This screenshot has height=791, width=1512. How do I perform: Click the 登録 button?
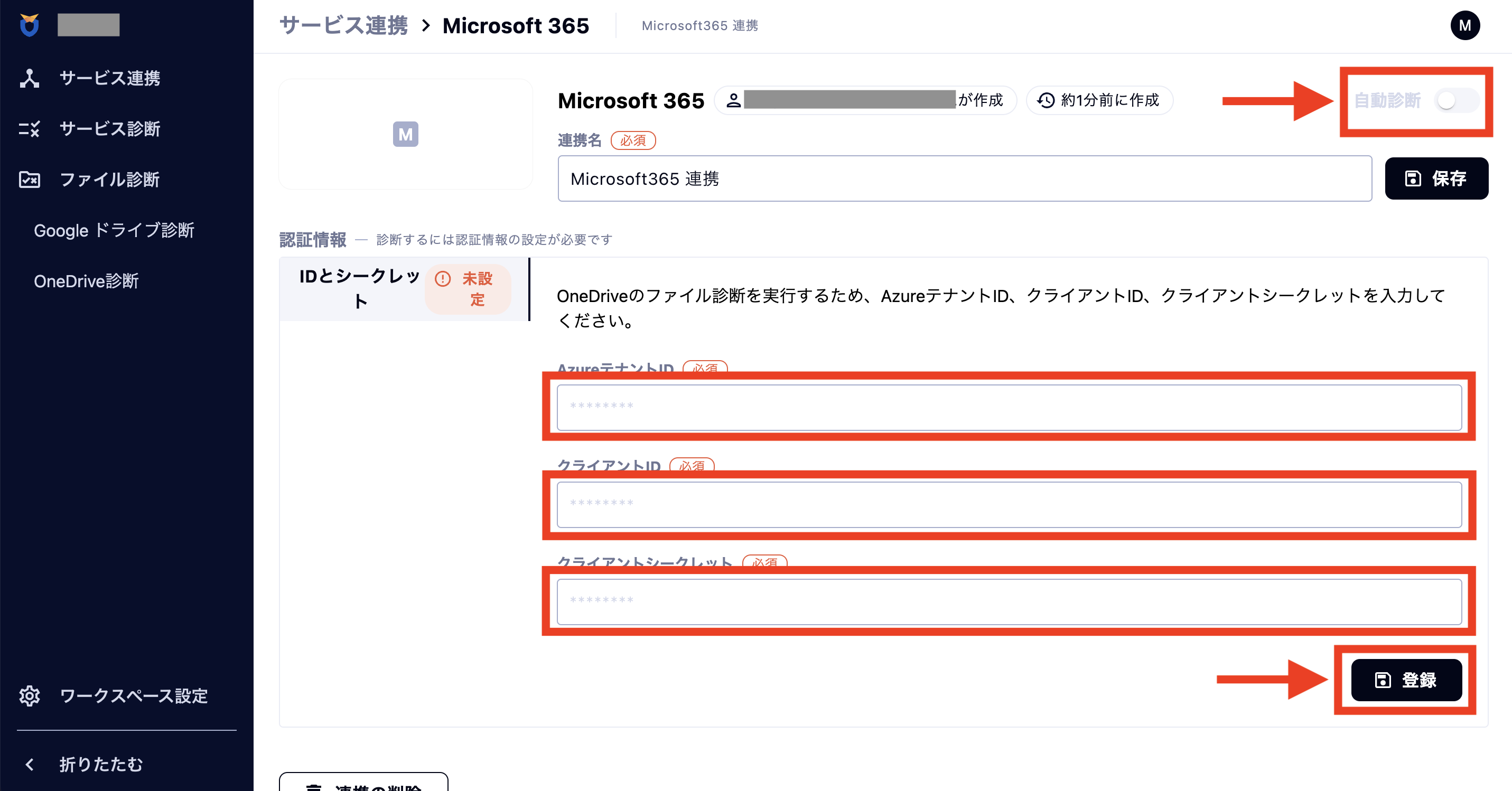point(1406,680)
